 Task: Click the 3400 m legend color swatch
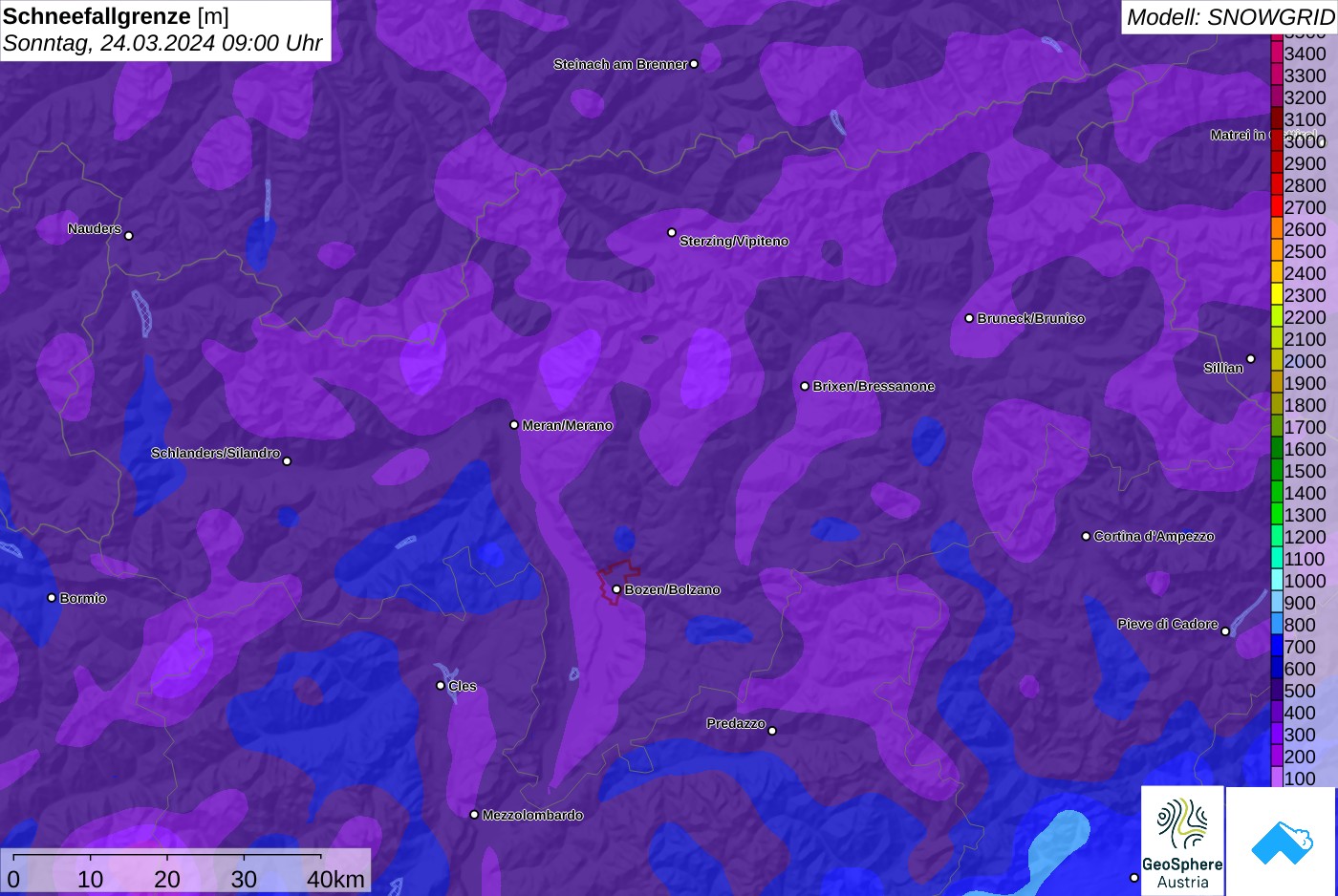(x=1276, y=53)
